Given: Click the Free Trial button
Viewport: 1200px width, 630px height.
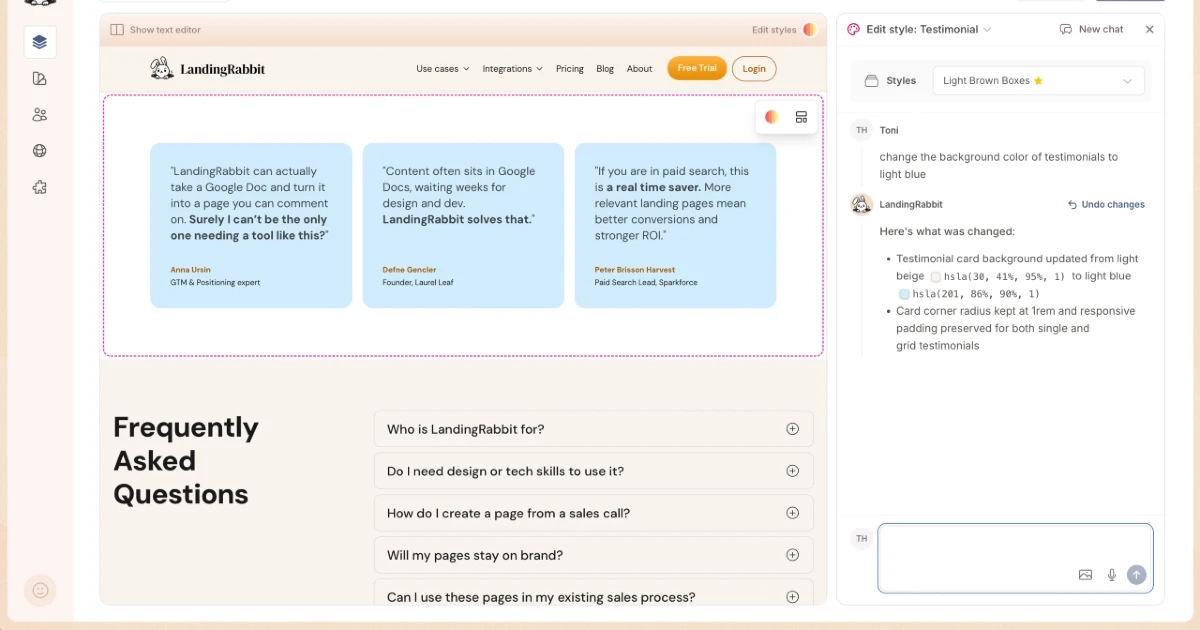Looking at the screenshot, I should click(697, 68).
